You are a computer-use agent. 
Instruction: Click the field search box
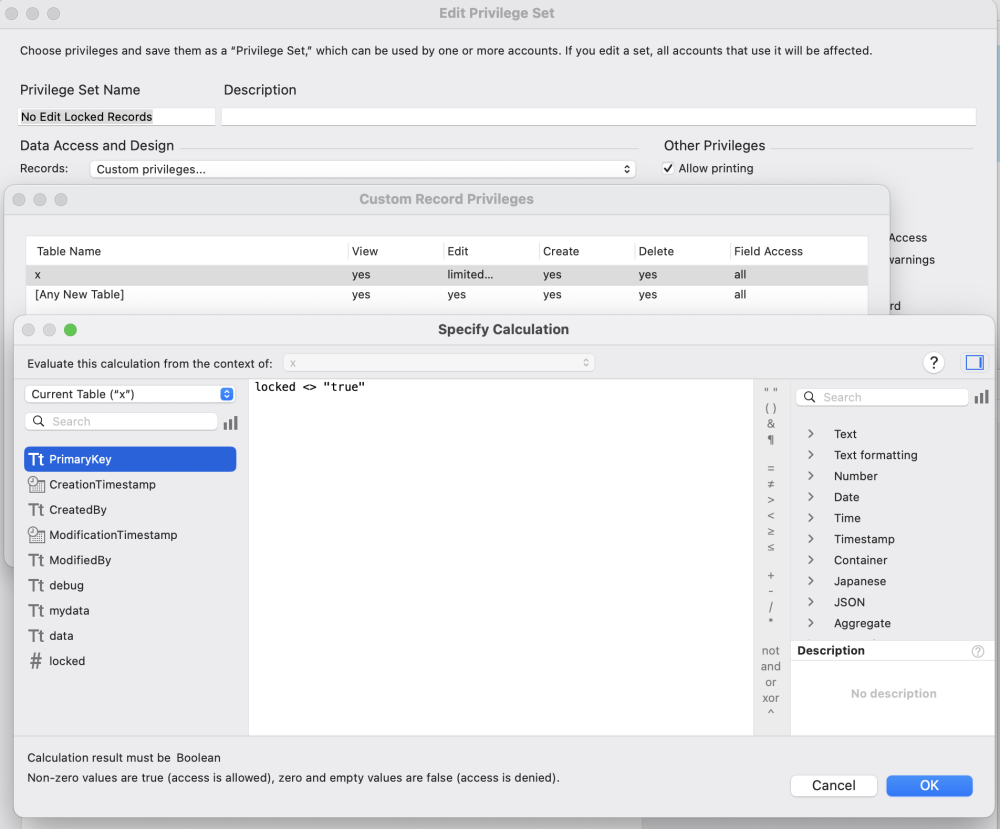(x=130, y=422)
